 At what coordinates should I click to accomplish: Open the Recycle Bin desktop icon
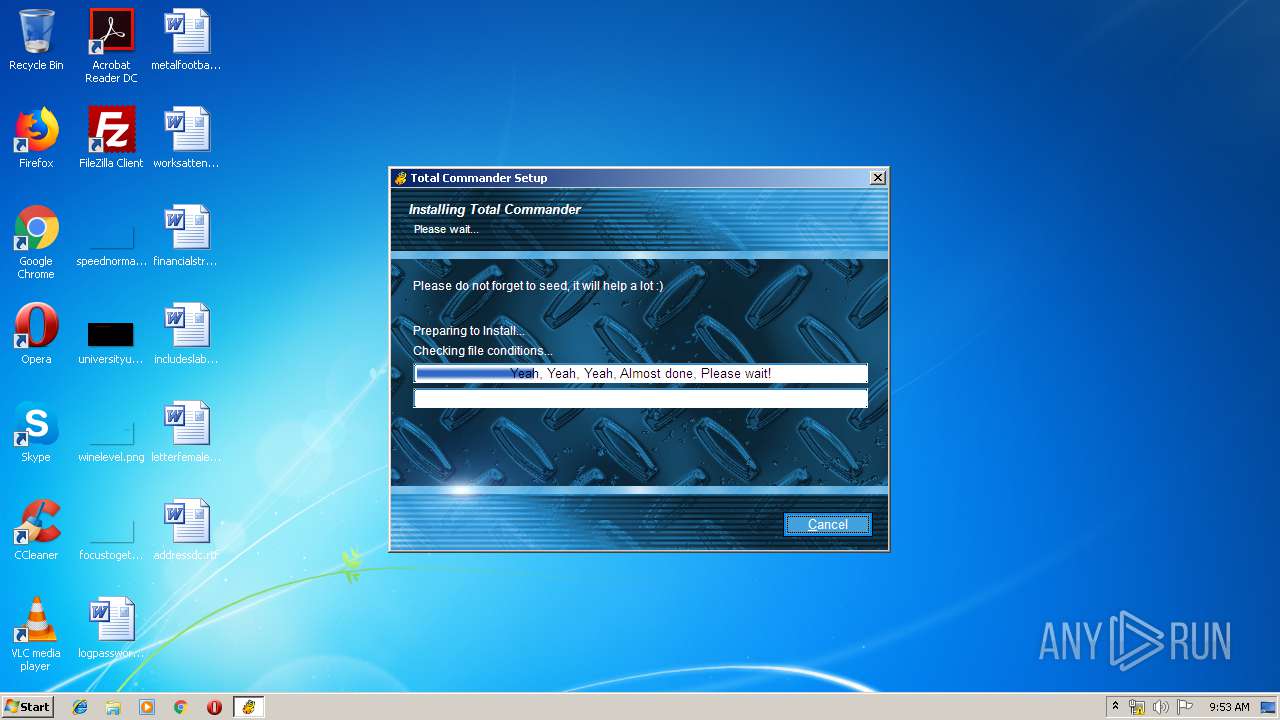pyautogui.click(x=36, y=41)
